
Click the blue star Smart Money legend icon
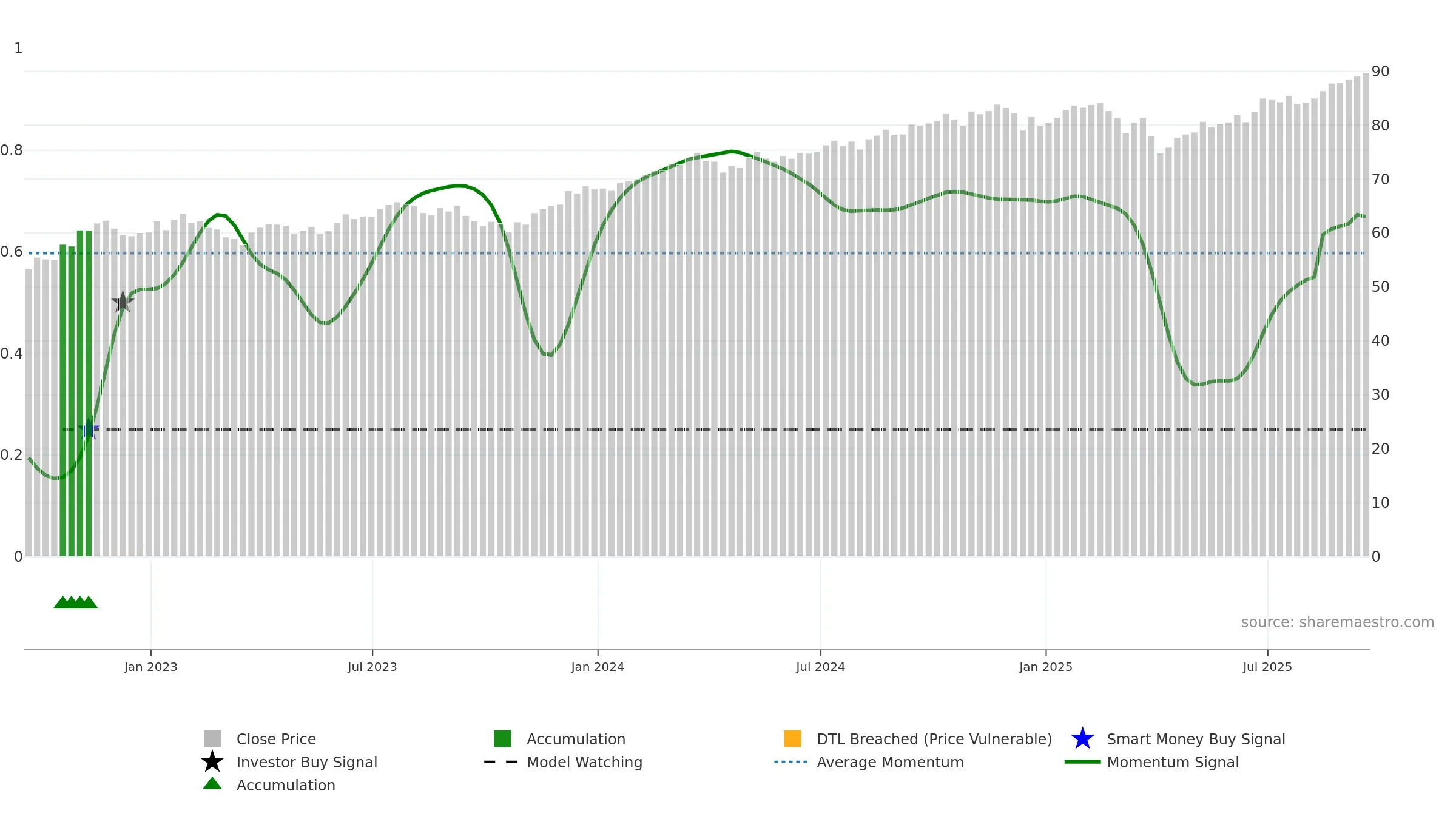point(1082,739)
